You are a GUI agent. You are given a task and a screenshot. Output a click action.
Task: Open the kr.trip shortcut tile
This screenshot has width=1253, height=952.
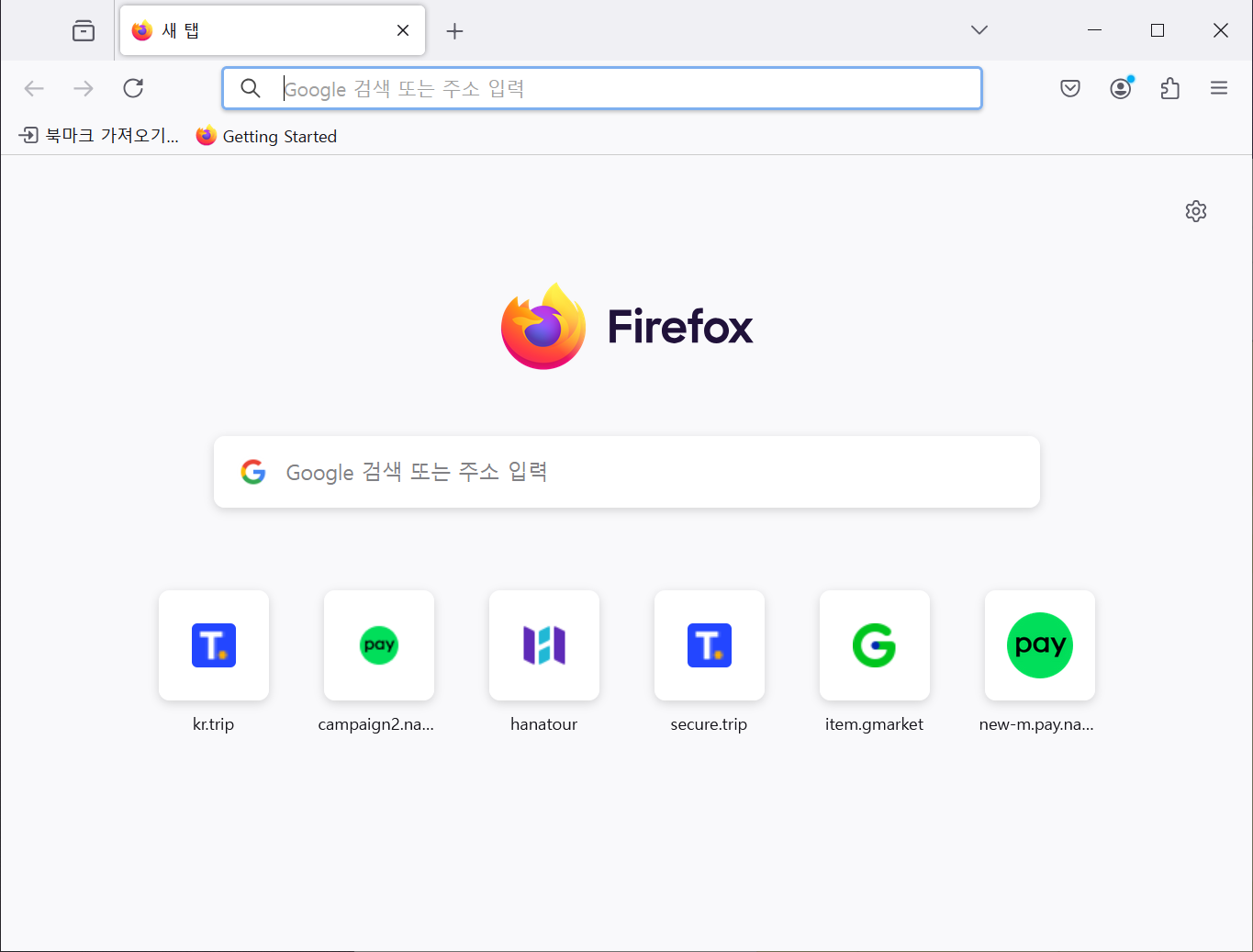tap(214, 645)
